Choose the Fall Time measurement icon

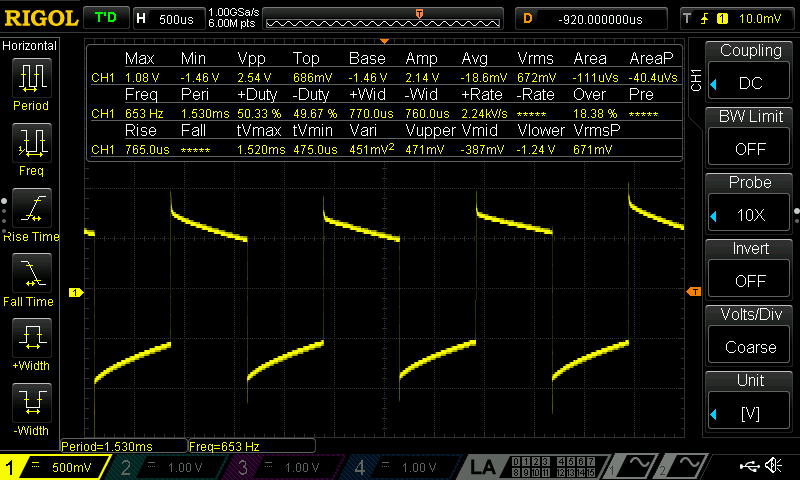pyautogui.click(x=31, y=278)
